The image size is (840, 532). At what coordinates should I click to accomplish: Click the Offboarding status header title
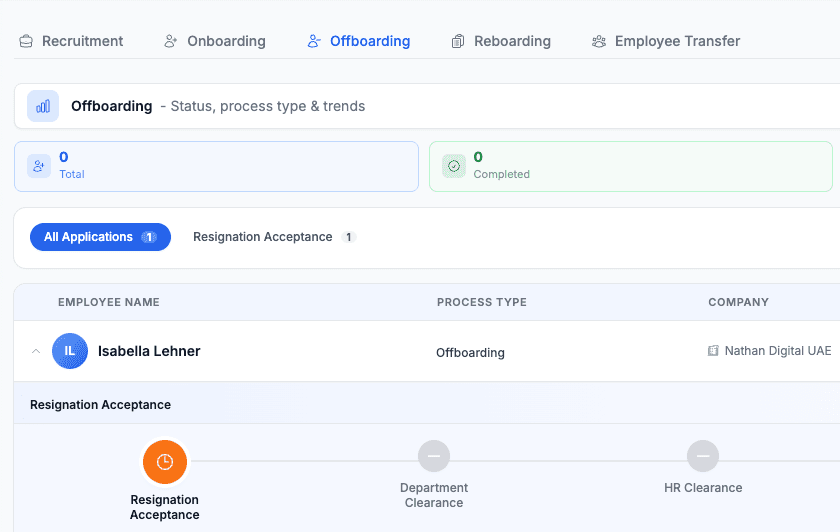[111, 106]
